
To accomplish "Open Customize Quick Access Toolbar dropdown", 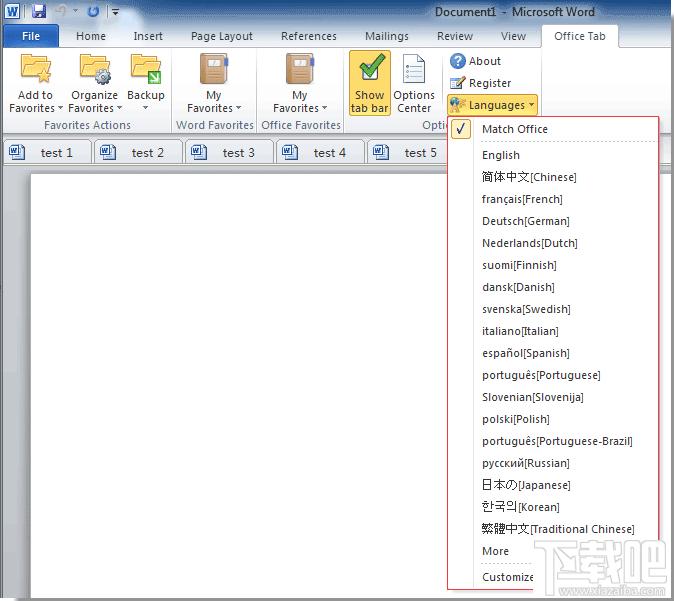I will 115,12.
